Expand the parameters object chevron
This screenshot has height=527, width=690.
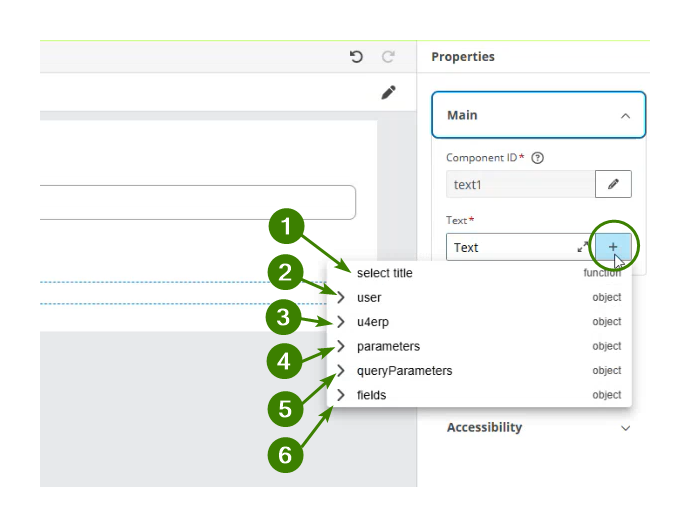click(341, 346)
